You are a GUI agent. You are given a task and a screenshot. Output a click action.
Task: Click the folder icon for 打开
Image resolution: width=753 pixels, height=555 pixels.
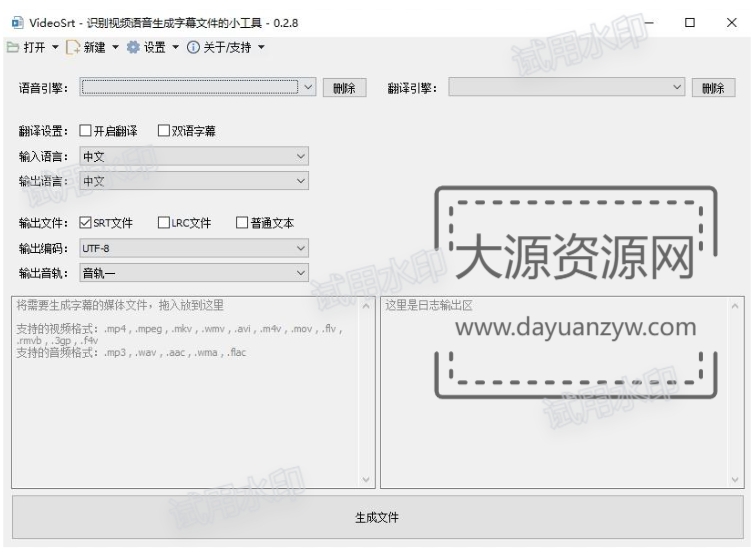(x=13, y=47)
